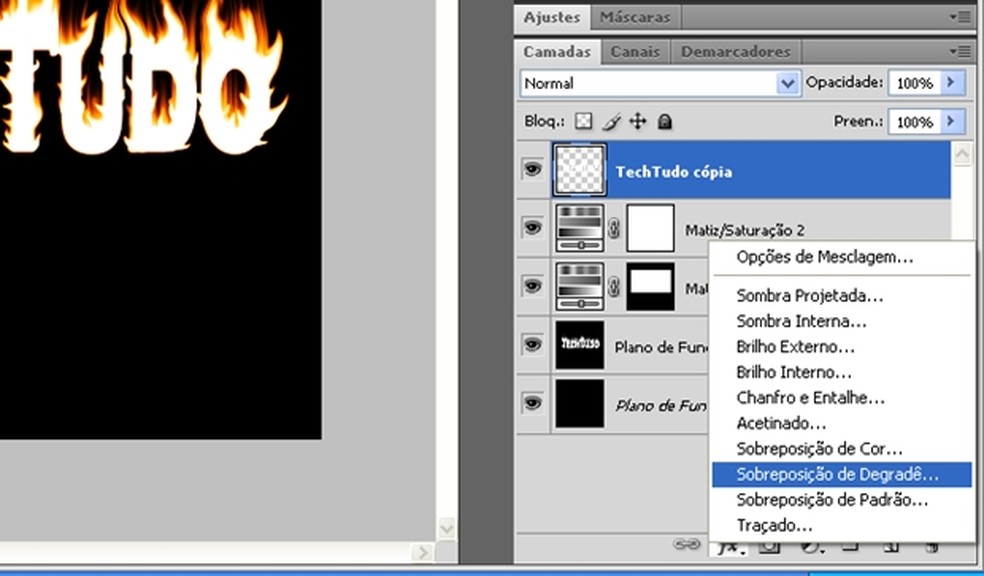Switch to the Camadas tab
The height and width of the screenshot is (576, 984).
[557, 51]
